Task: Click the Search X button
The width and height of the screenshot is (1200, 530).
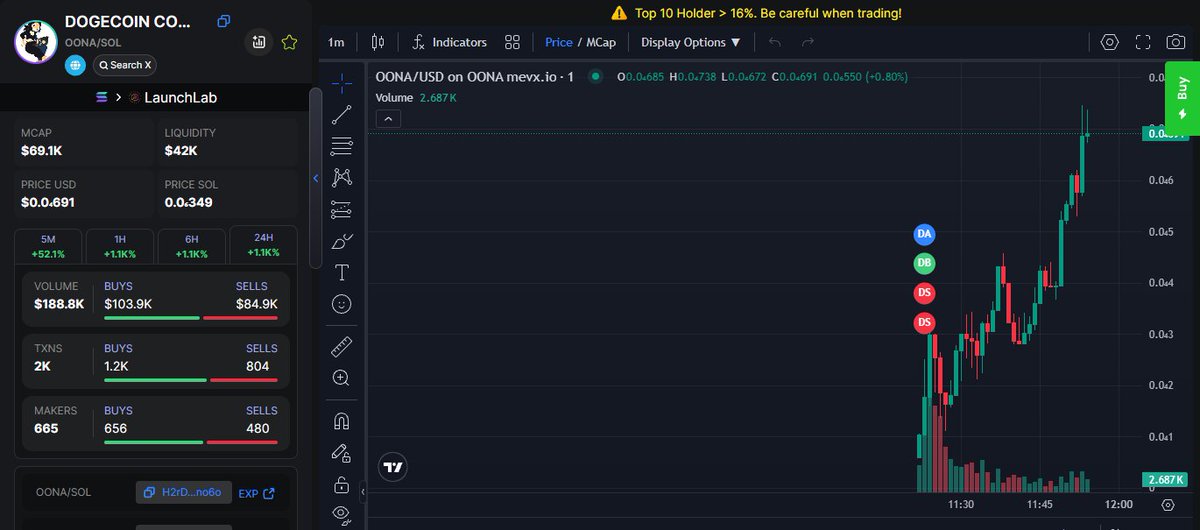Action: click(125, 65)
